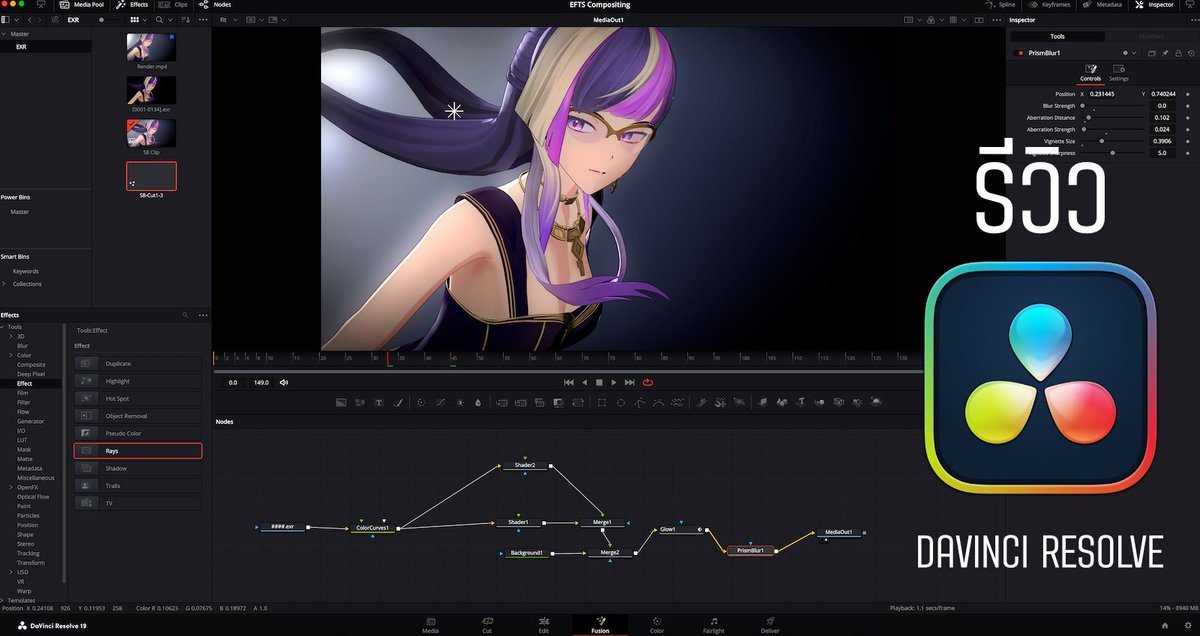The width and height of the screenshot is (1200, 636).
Task: Add a Brightness Contrast node from the toolbar
Action: (459, 401)
